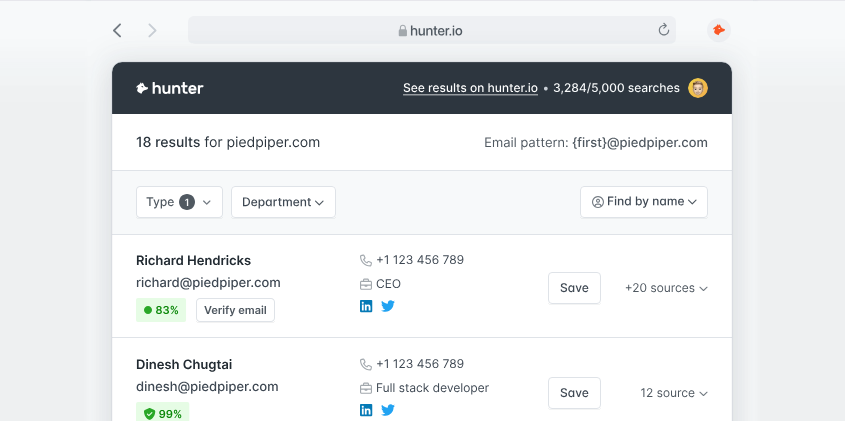The image size is (845, 421).
Task: Go back with the browser back arrow
Action: tap(117, 30)
